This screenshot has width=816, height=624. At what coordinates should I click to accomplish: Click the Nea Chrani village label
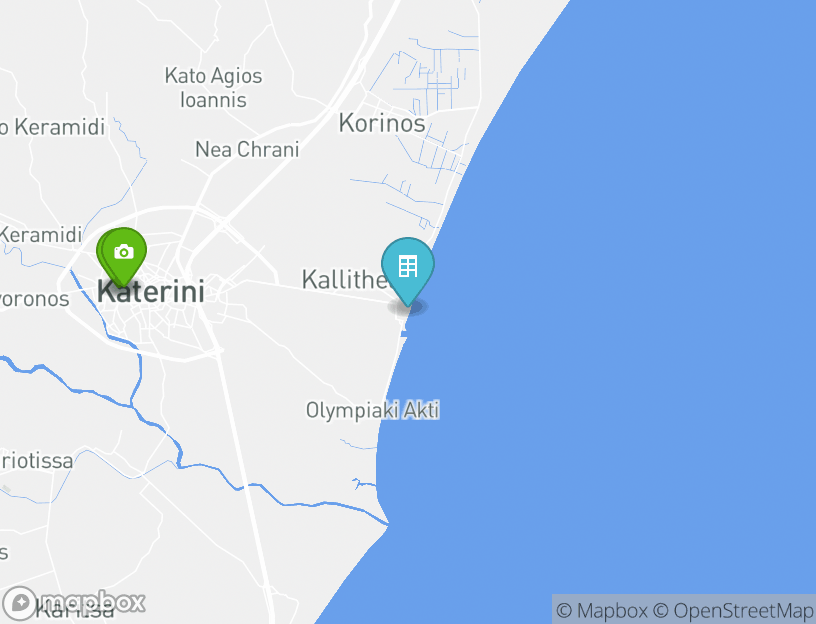tap(247, 149)
